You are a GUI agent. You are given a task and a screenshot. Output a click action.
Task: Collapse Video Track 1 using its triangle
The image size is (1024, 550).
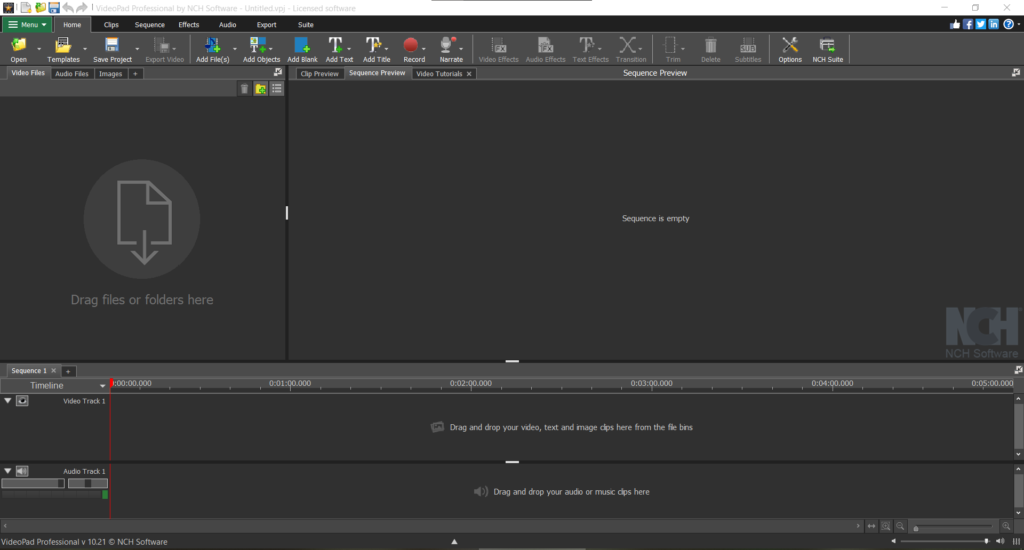(x=8, y=401)
